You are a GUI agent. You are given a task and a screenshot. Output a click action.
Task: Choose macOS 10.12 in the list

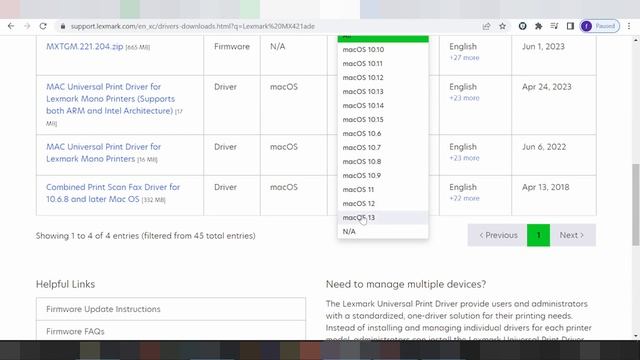pyautogui.click(x=383, y=78)
